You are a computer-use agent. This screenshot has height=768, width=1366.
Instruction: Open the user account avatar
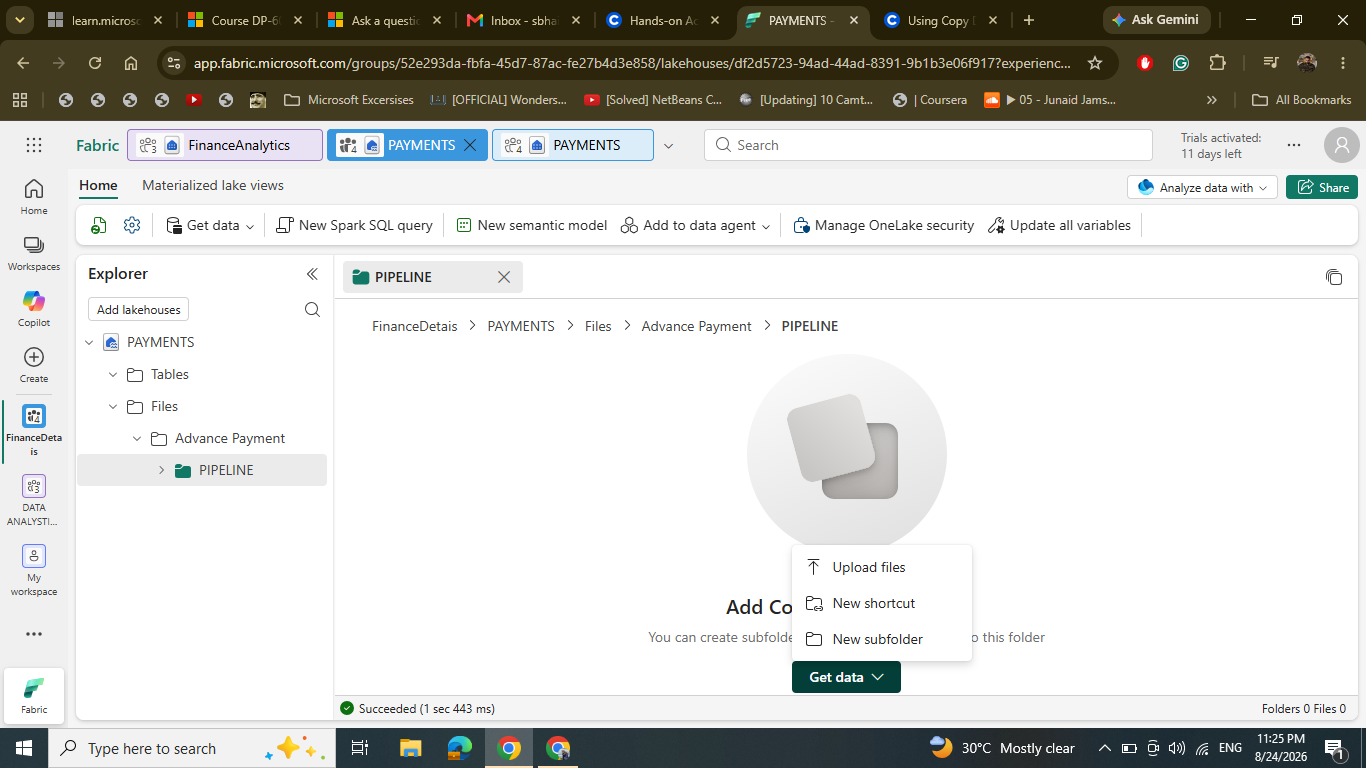(x=1341, y=145)
